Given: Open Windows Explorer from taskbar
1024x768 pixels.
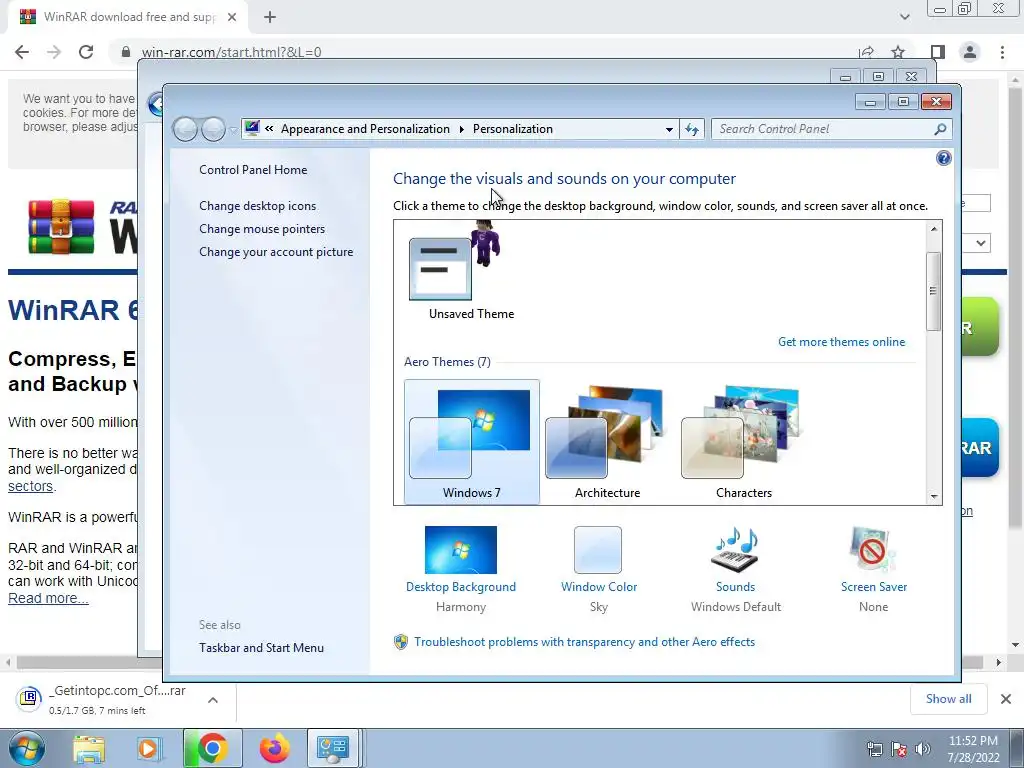Looking at the screenshot, I should tap(89, 748).
